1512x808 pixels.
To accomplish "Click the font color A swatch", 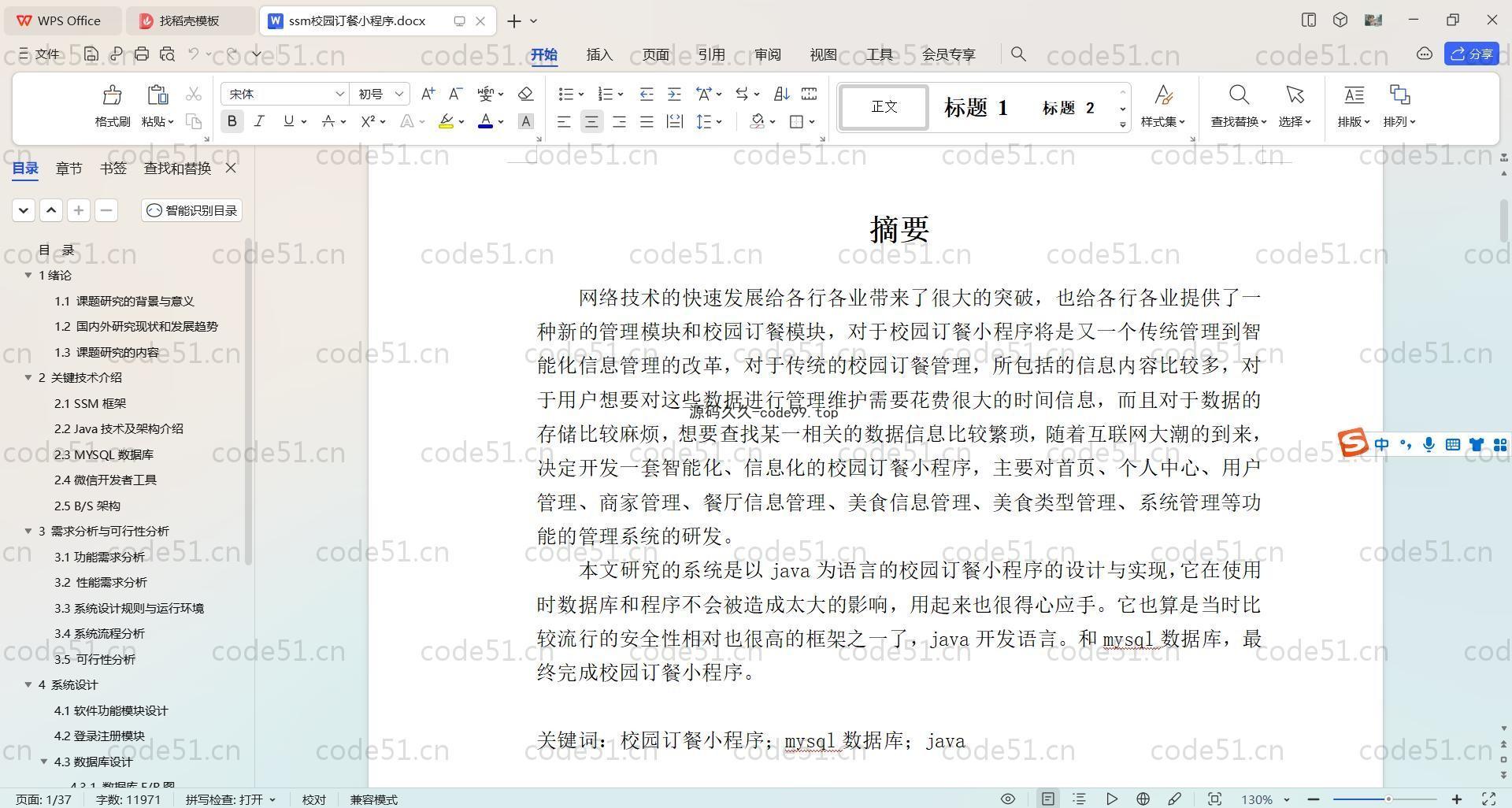I will tap(485, 121).
